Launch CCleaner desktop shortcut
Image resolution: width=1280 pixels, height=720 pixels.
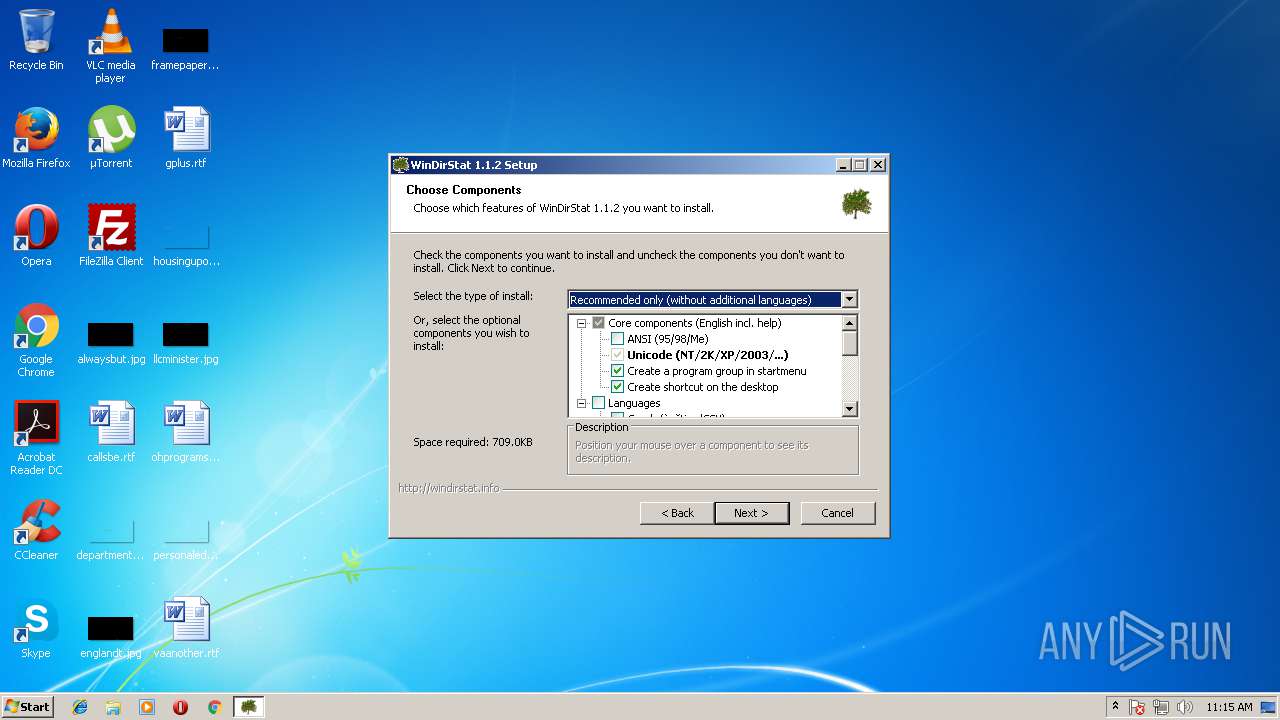click(x=36, y=530)
